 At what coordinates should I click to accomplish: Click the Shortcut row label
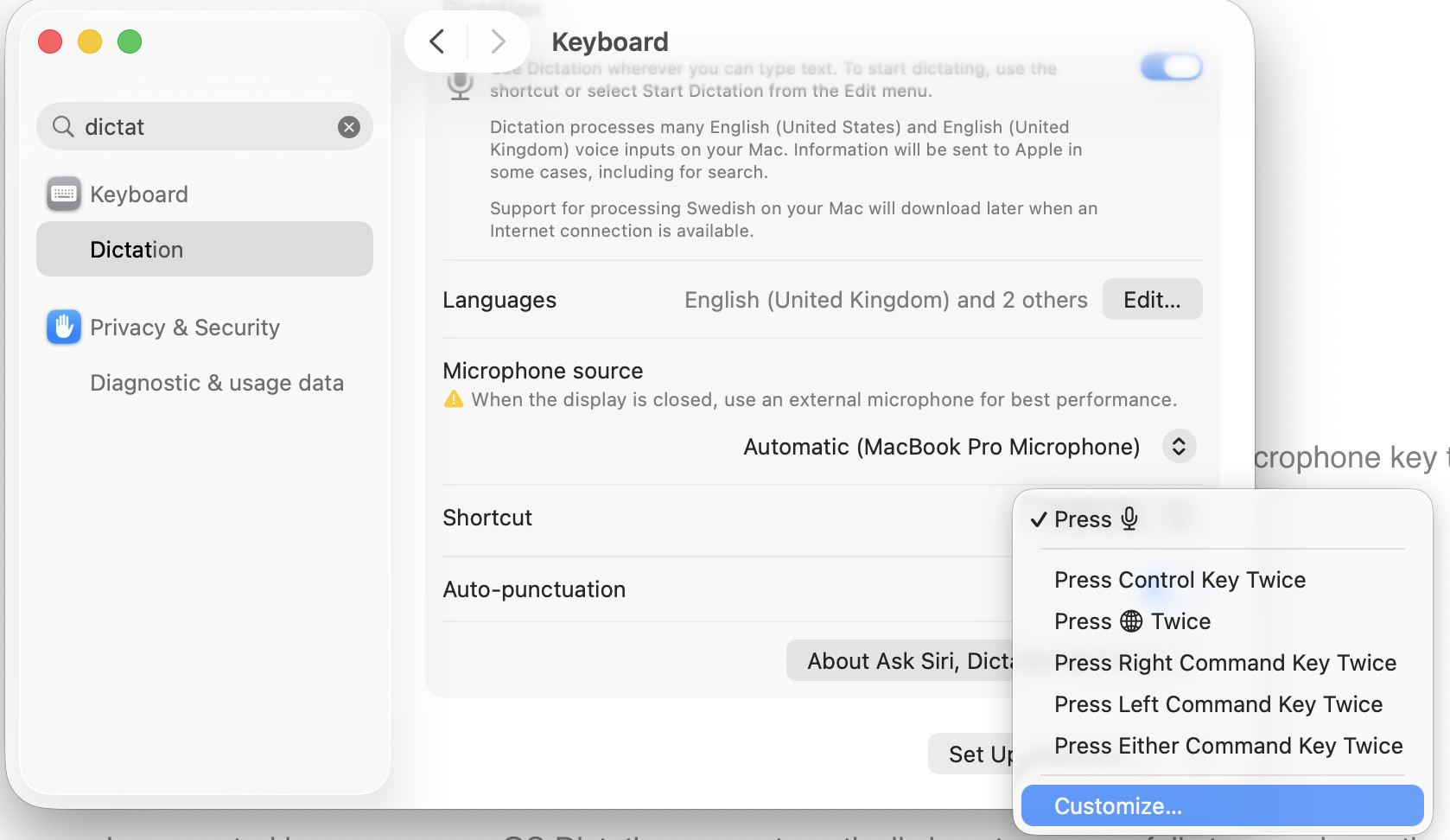tap(487, 518)
